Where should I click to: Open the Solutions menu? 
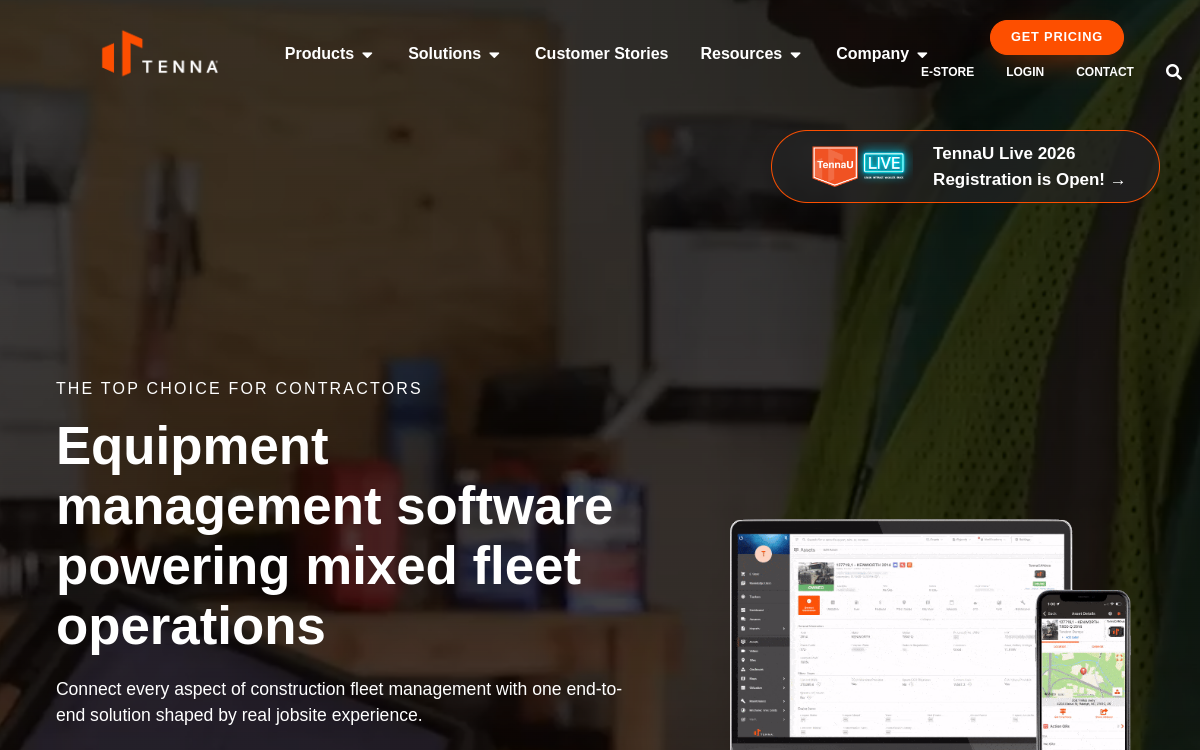click(444, 54)
